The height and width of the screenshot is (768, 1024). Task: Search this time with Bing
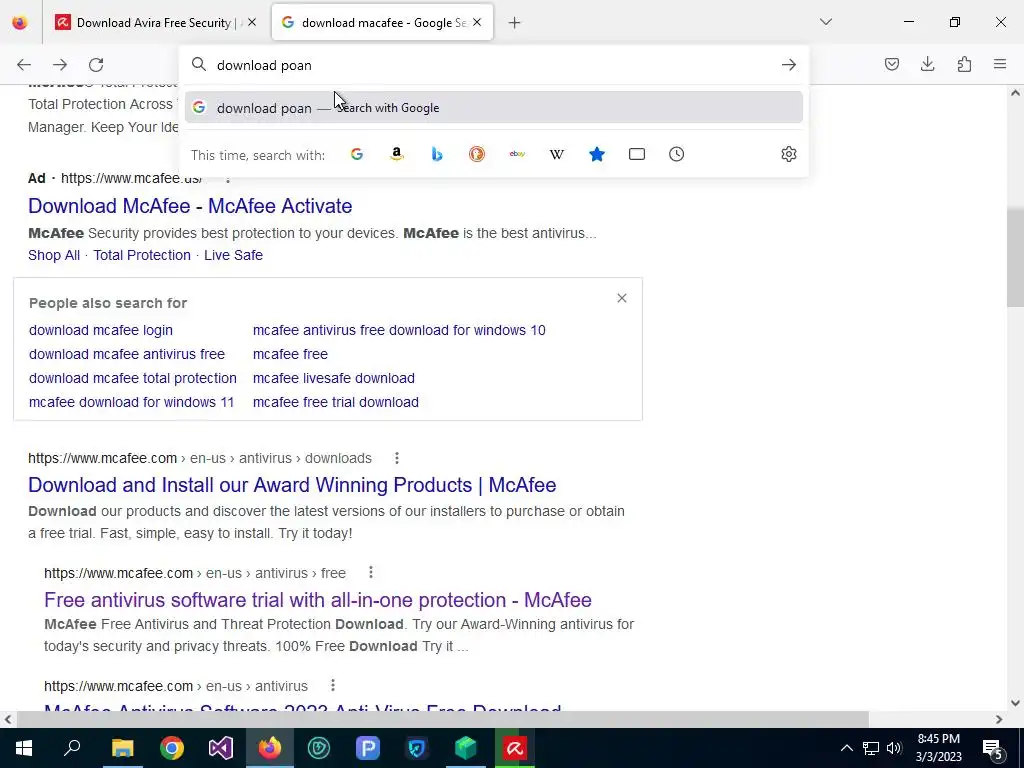[437, 154]
